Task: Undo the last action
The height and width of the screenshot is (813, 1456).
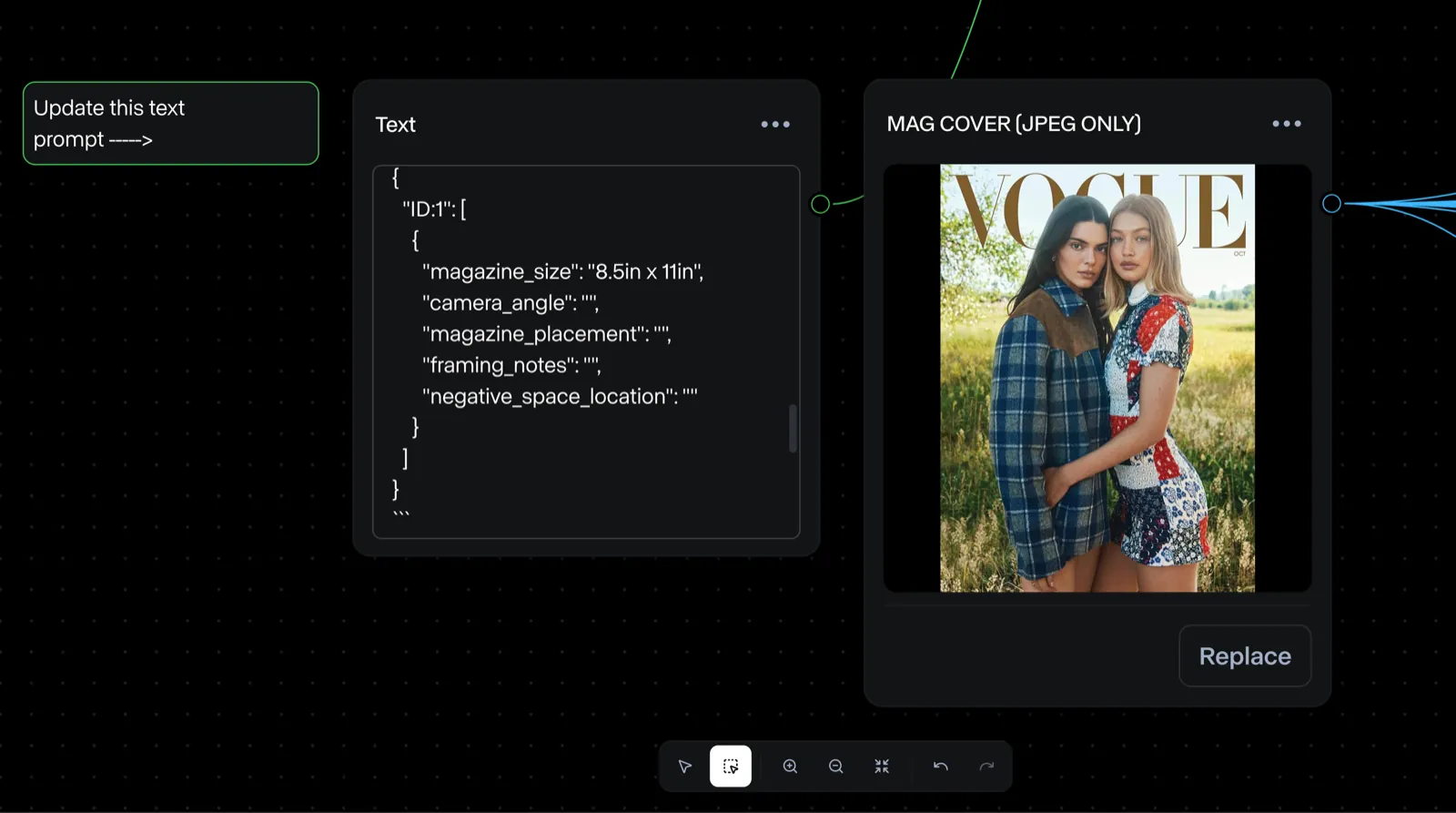Action: 941,767
